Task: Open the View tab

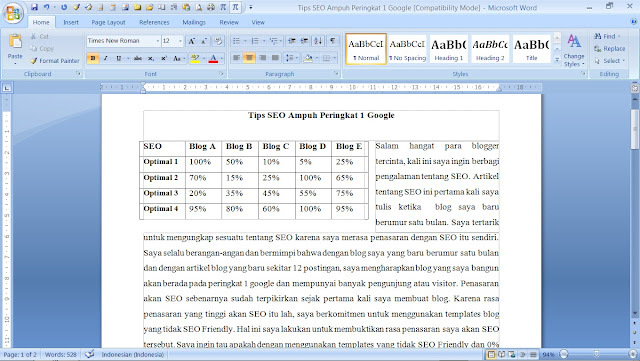Action: pyautogui.click(x=258, y=22)
